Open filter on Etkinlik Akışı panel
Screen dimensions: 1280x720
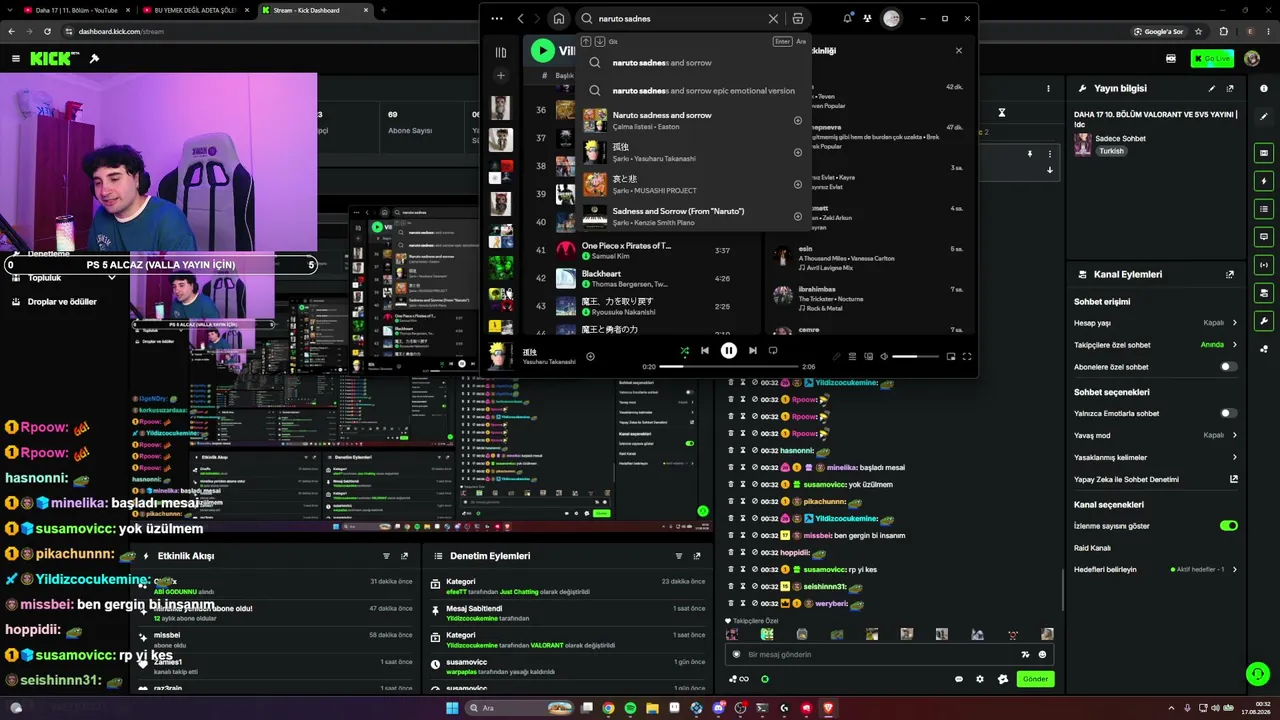pyautogui.click(x=386, y=556)
